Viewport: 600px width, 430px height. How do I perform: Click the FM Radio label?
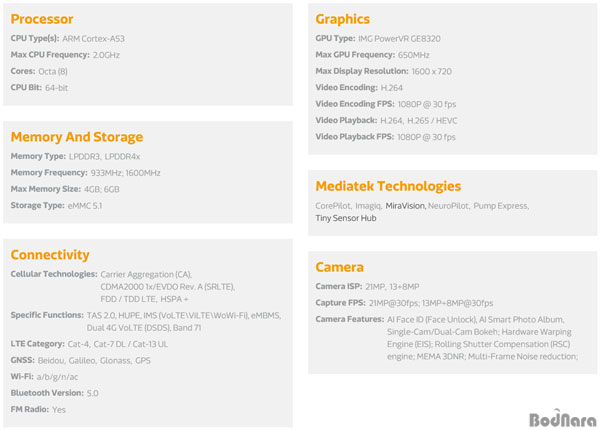click(30, 409)
